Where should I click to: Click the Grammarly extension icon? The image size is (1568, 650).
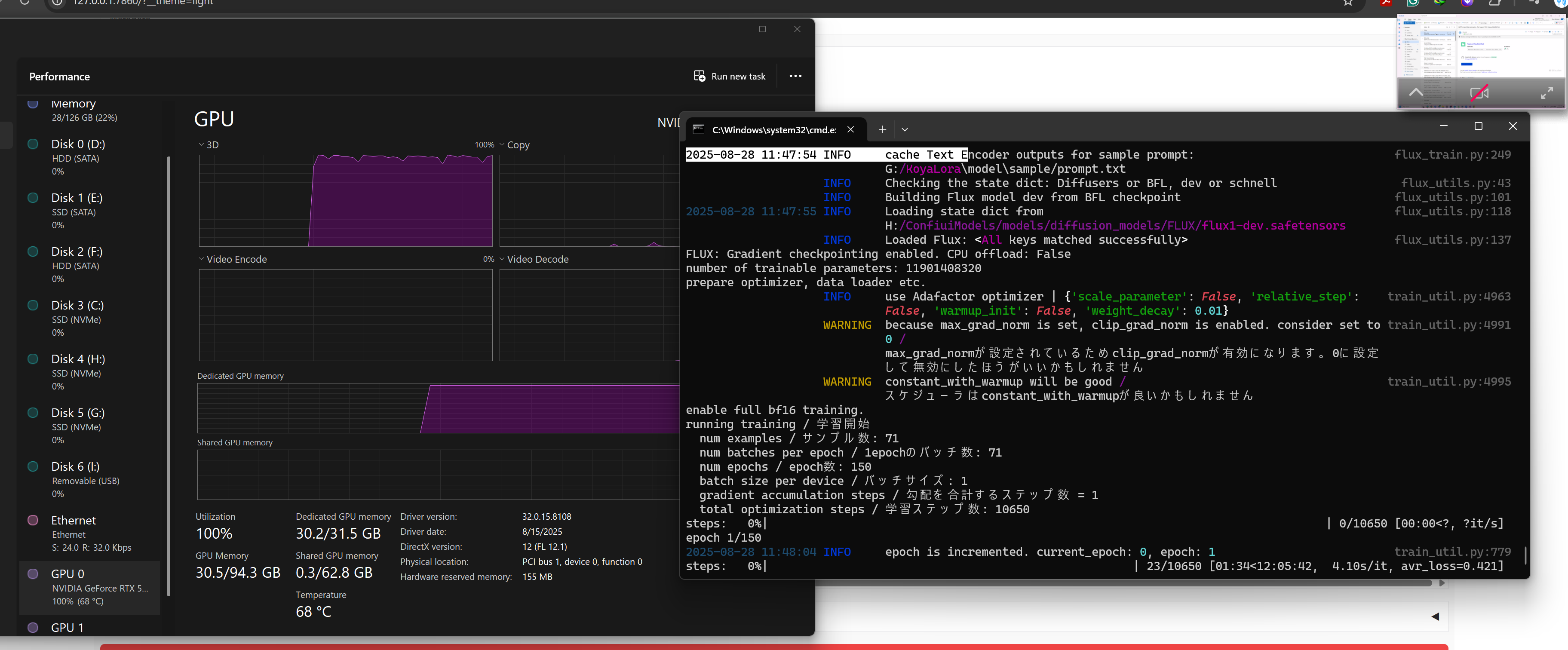tap(1413, 3)
